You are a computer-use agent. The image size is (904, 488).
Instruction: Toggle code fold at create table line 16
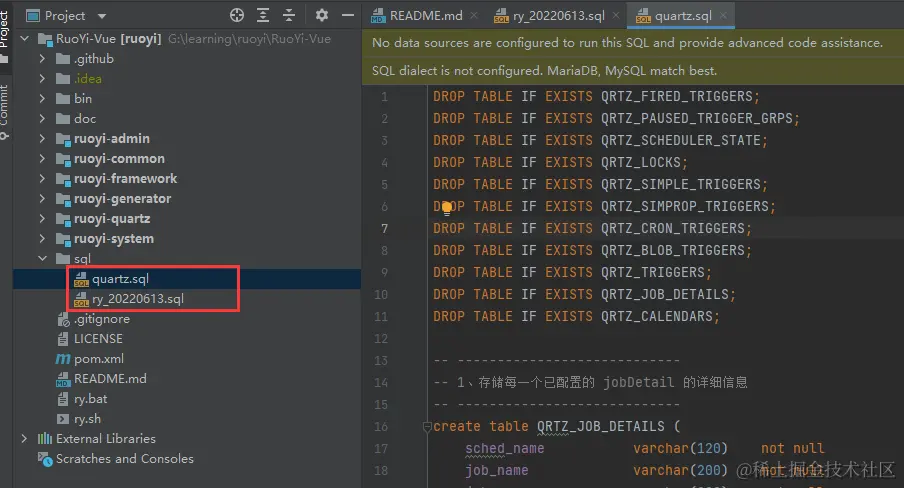tap(427, 427)
